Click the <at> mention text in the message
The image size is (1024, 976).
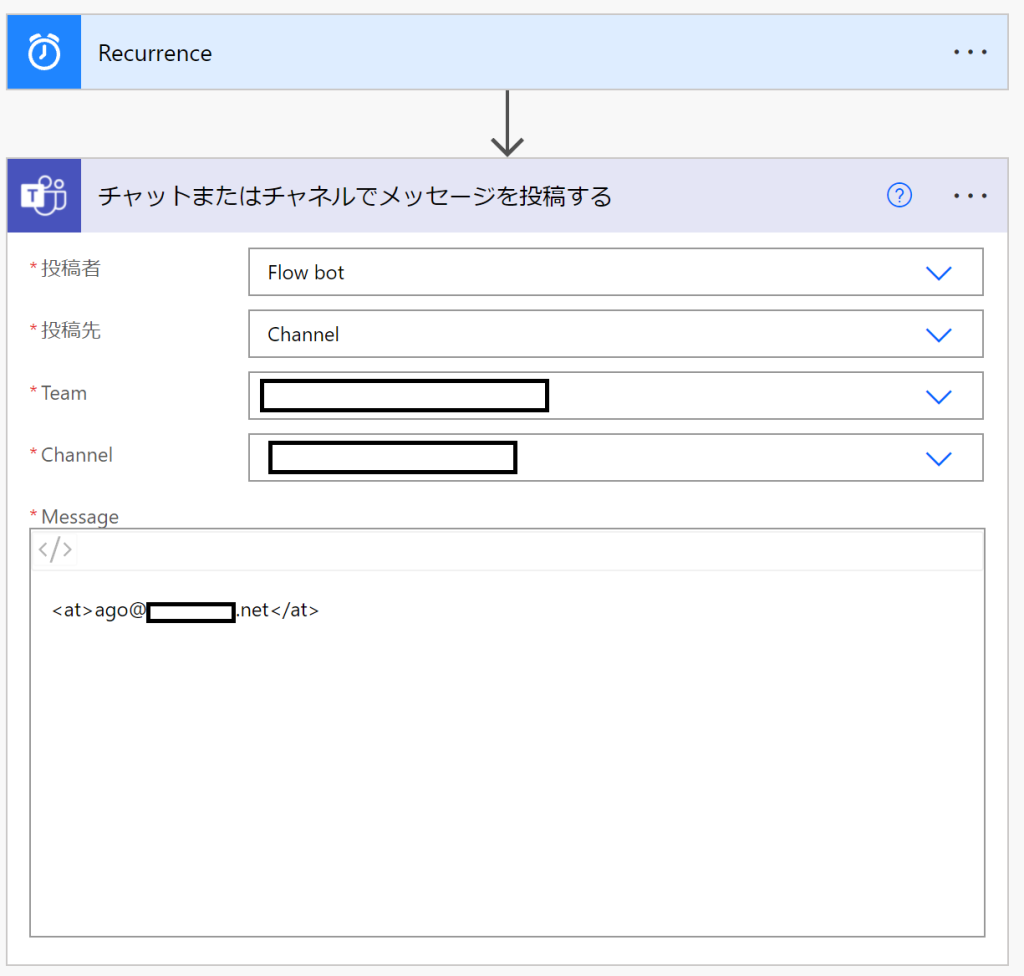click(x=185, y=610)
